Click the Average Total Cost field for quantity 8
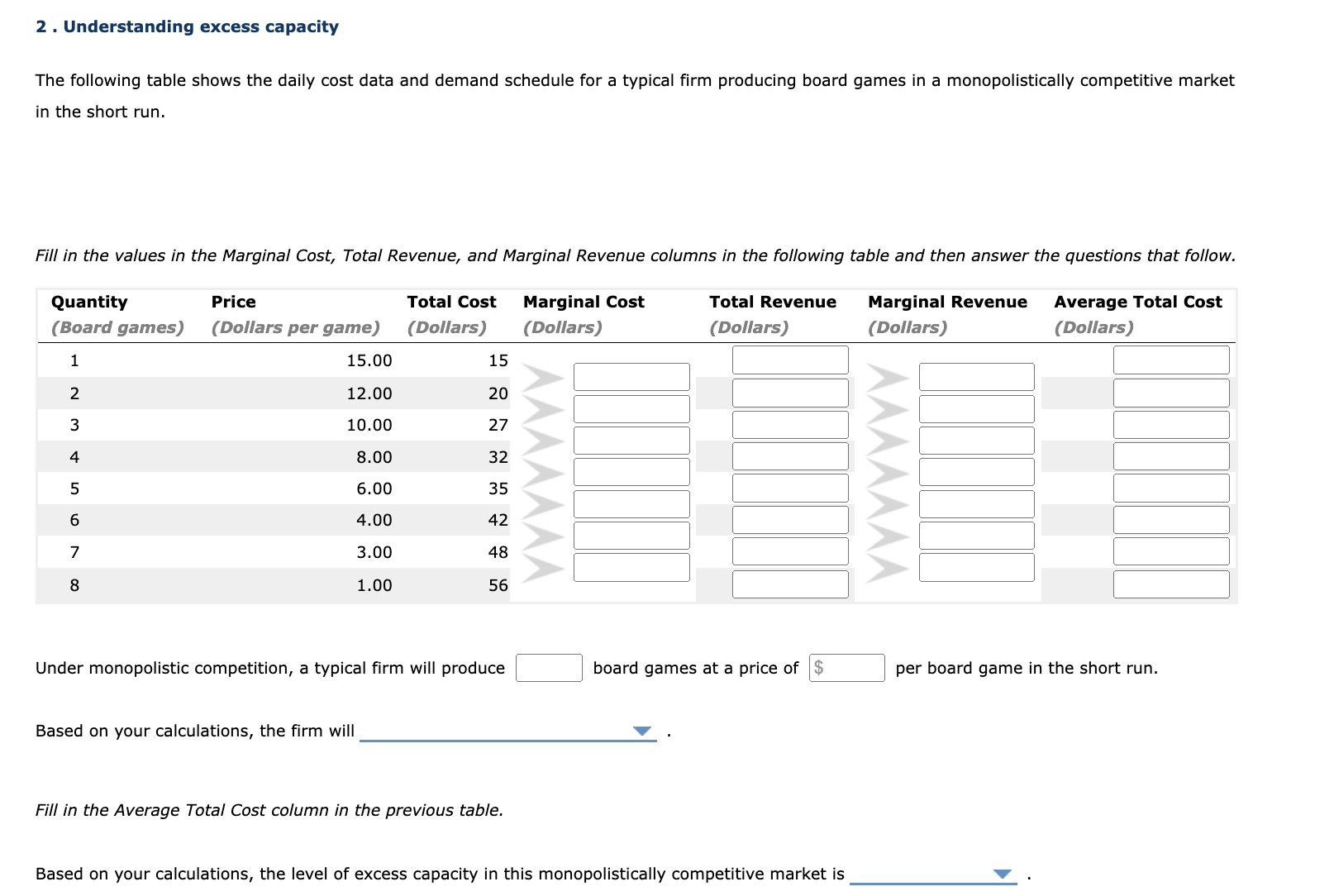 (x=1170, y=584)
